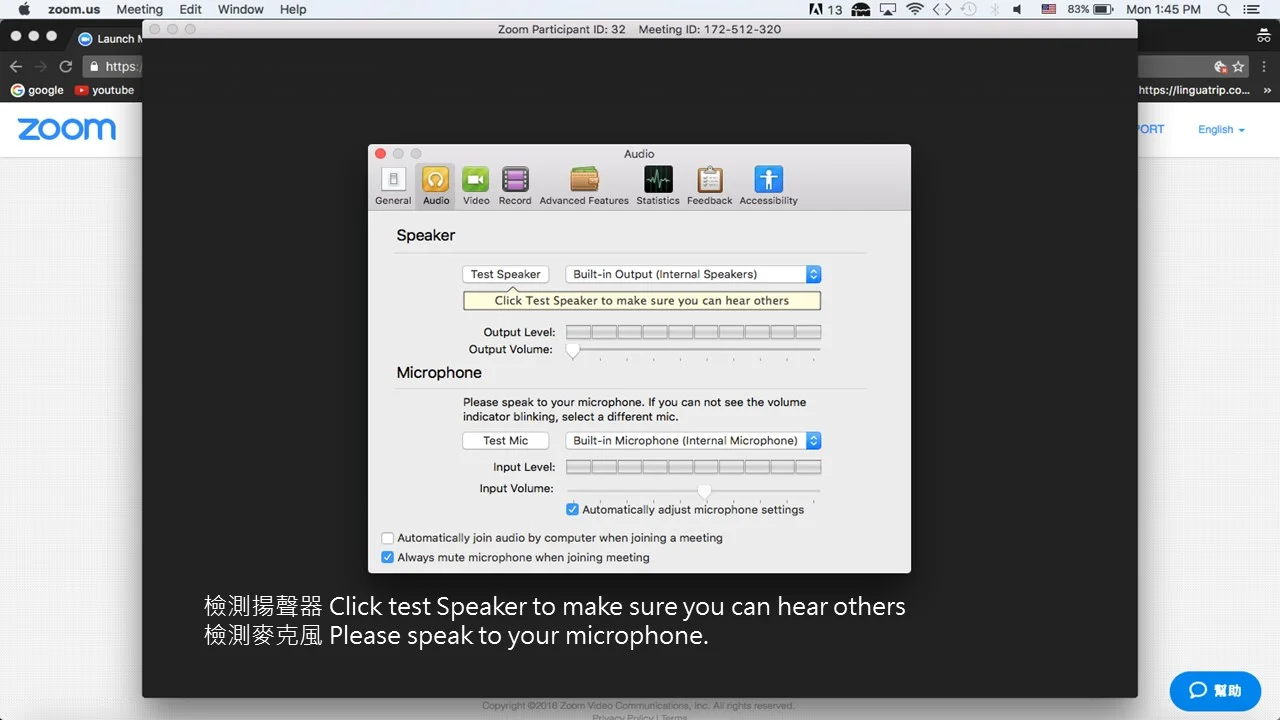Reload the page in Chrome

(x=66, y=66)
